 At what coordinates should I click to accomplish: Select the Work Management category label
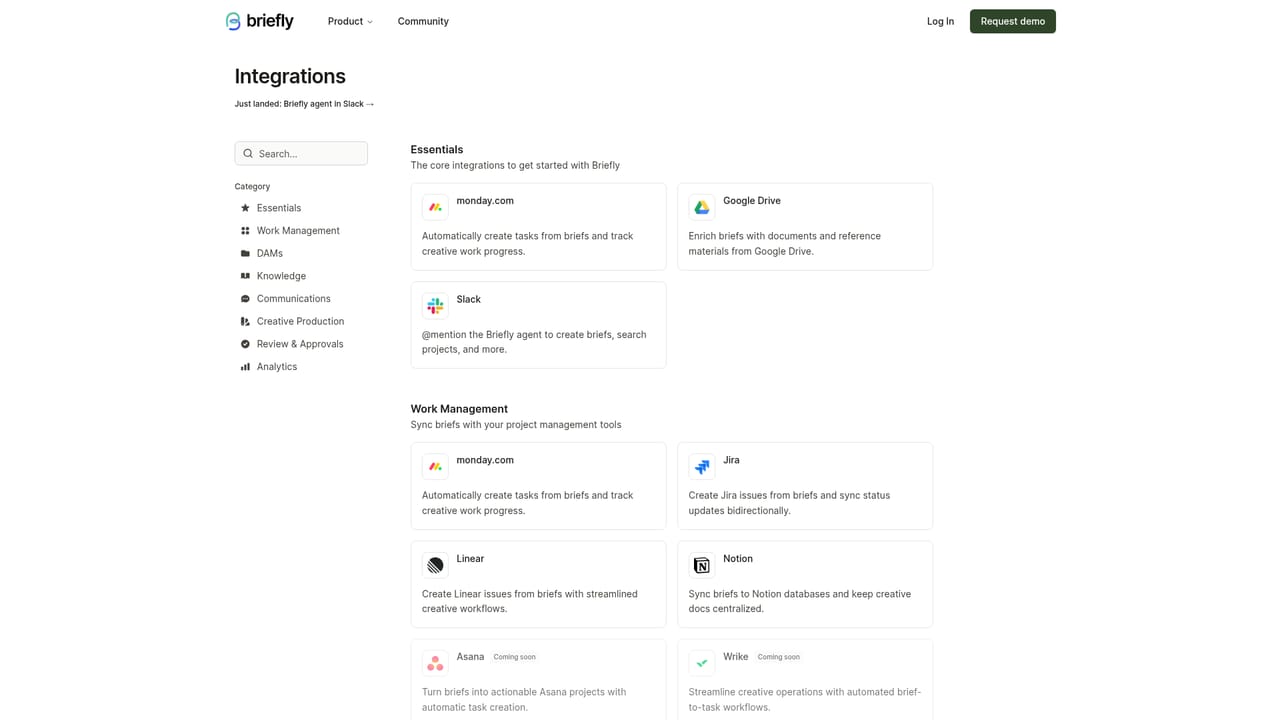(298, 231)
